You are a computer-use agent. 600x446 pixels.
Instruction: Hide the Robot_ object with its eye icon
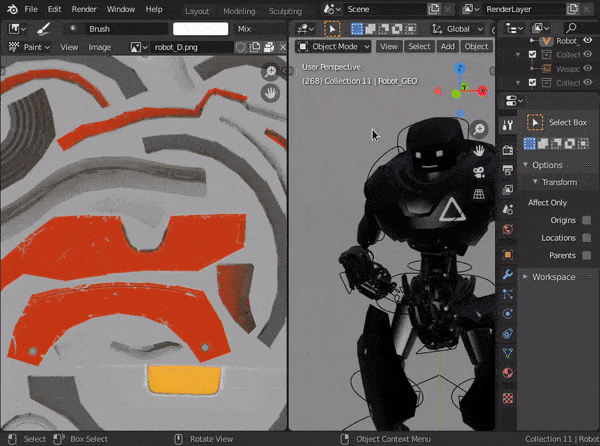(588, 40)
